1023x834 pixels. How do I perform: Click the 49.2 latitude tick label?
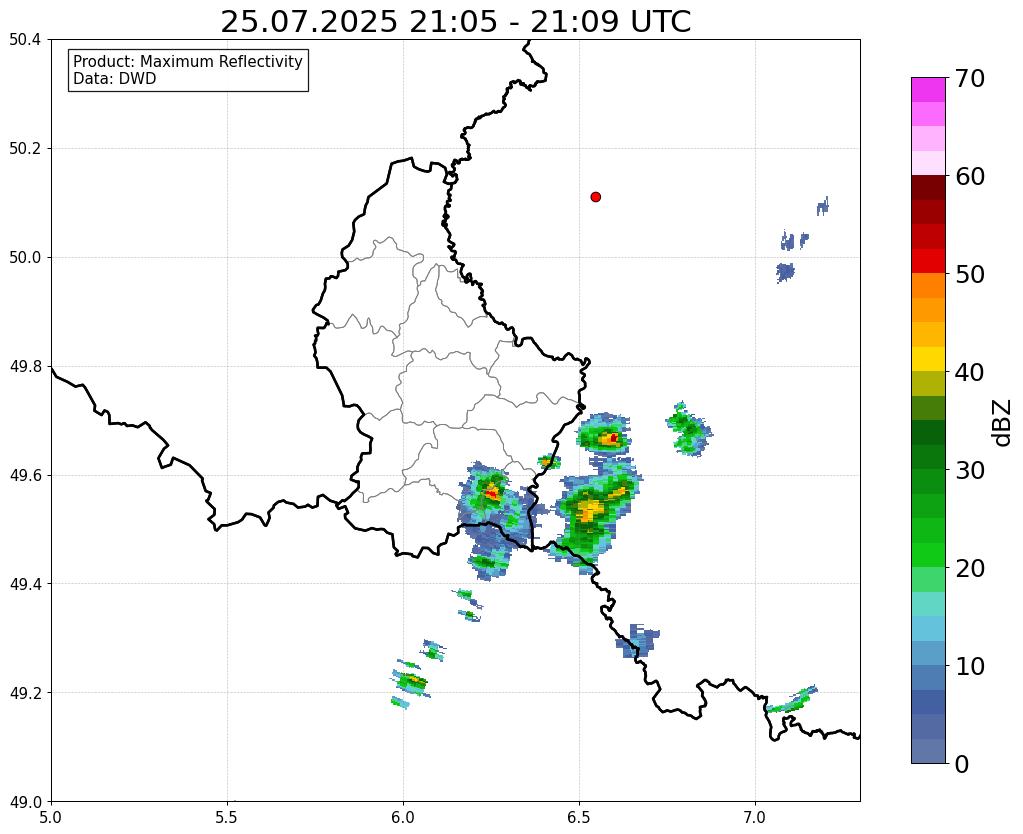click(25, 693)
